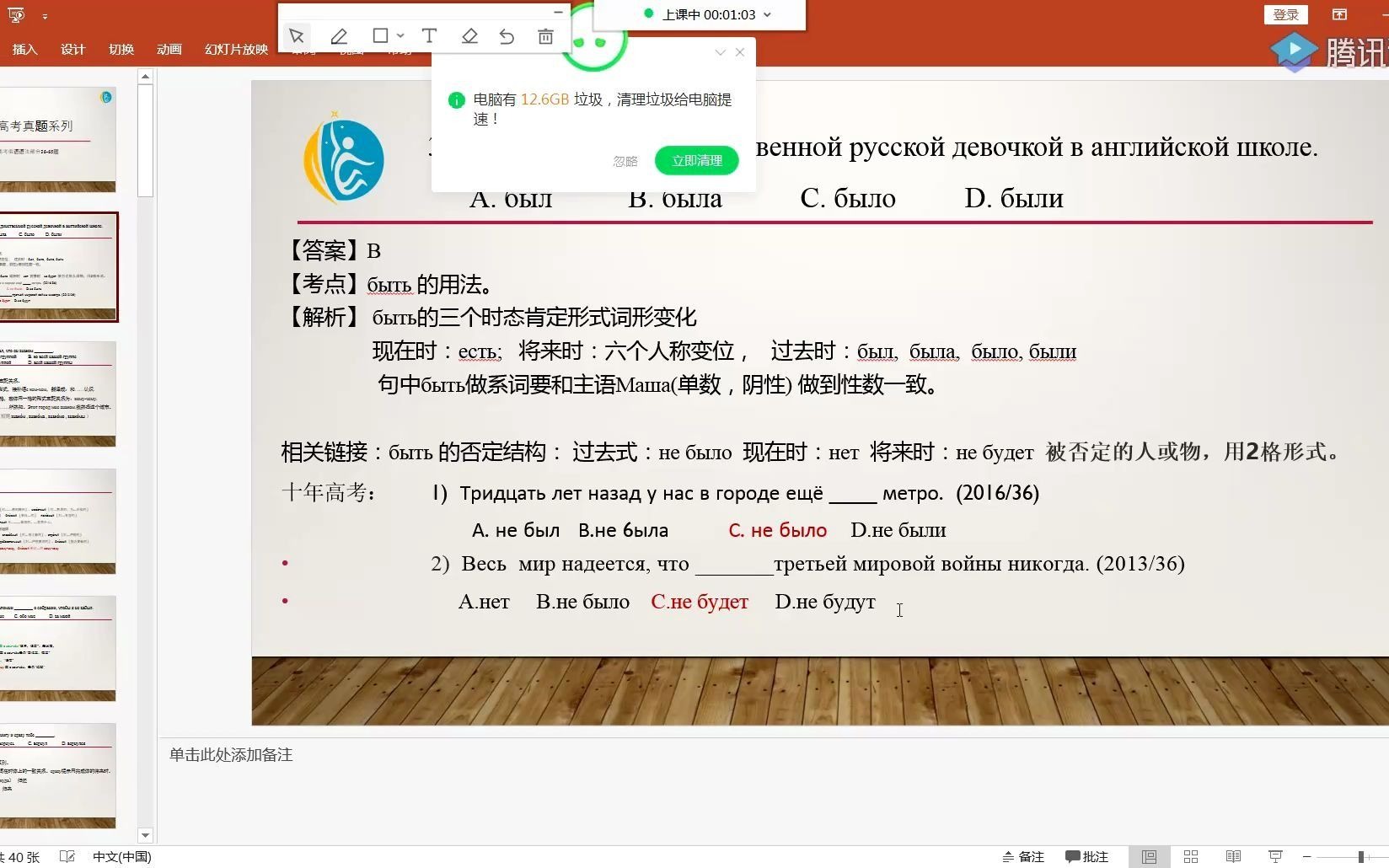Click 忽略 in the cleanup popup
The image size is (1389, 868).
(x=625, y=161)
